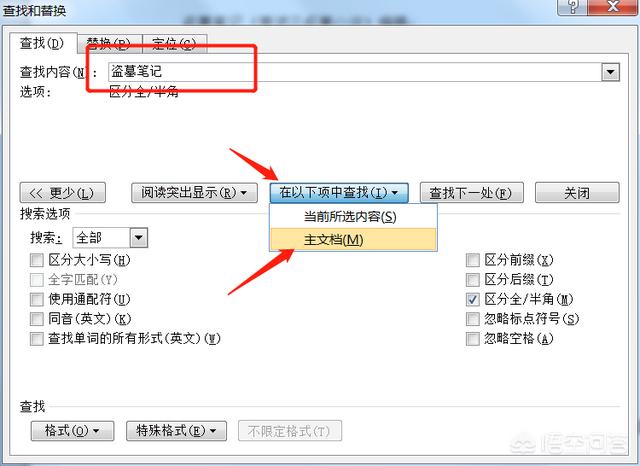Open the 格式 dropdown button
The height and width of the screenshot is (466, 640).
click(x=72, y=431)
